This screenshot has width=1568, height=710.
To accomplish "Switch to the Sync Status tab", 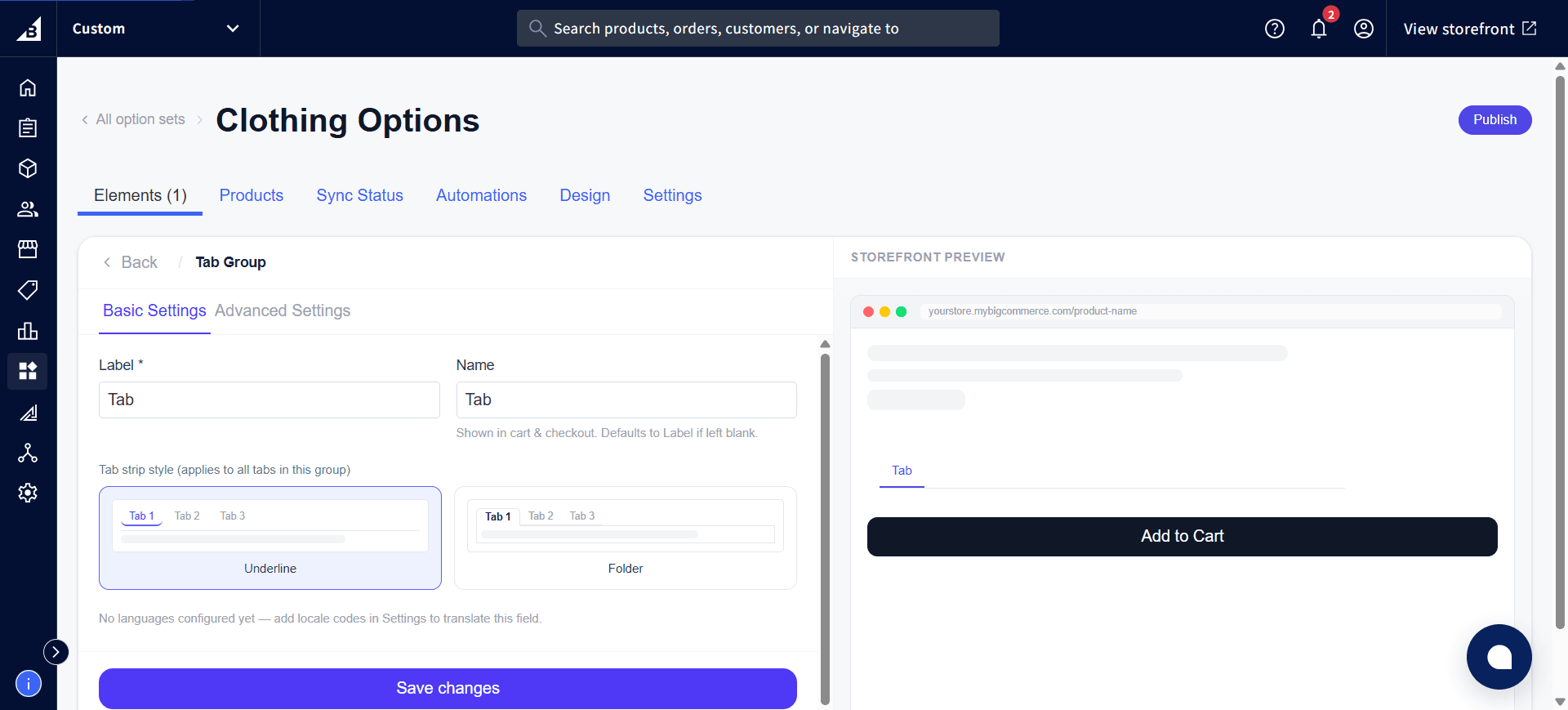I will point(360,195).
